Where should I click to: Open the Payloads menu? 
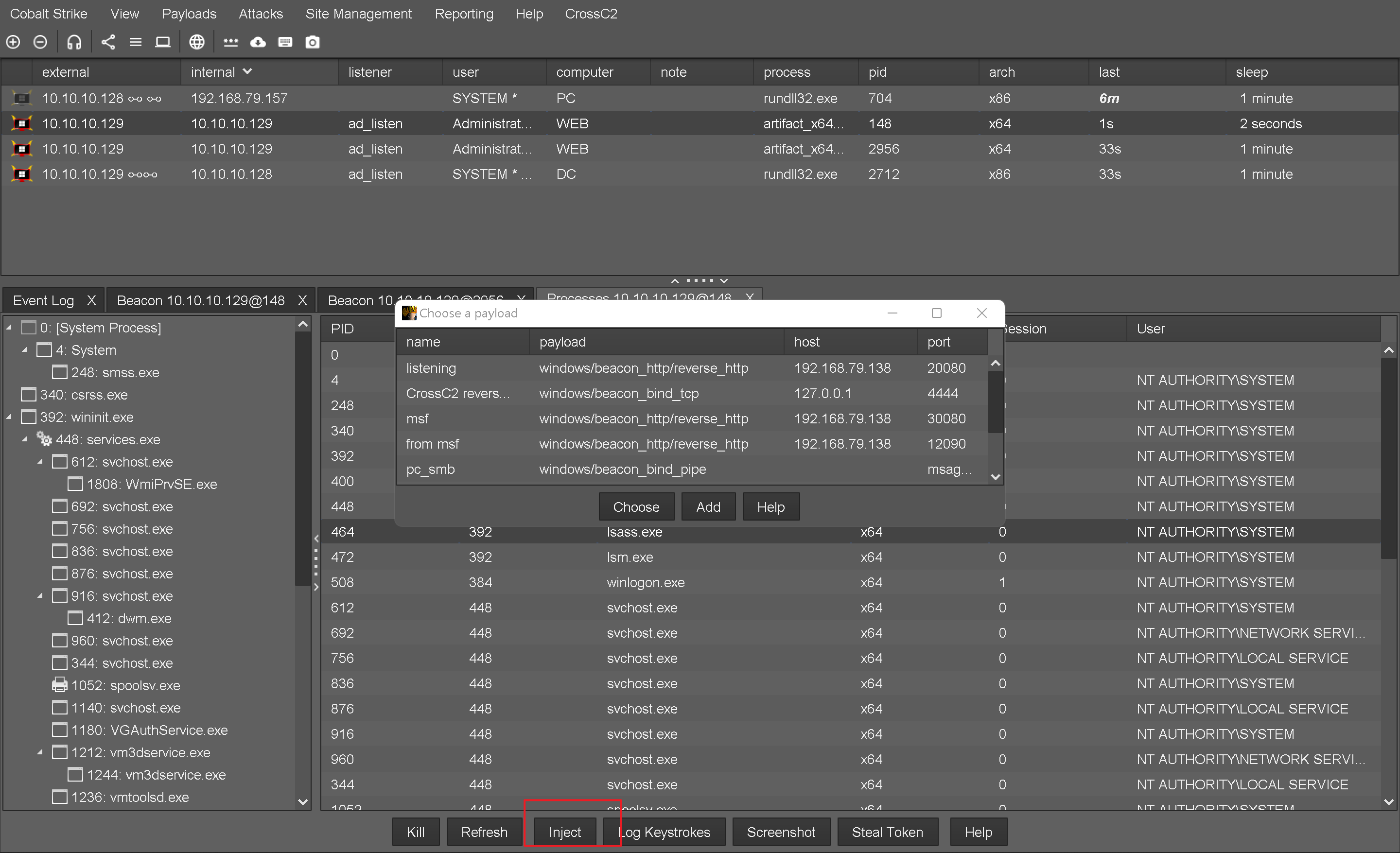(189, 14)
